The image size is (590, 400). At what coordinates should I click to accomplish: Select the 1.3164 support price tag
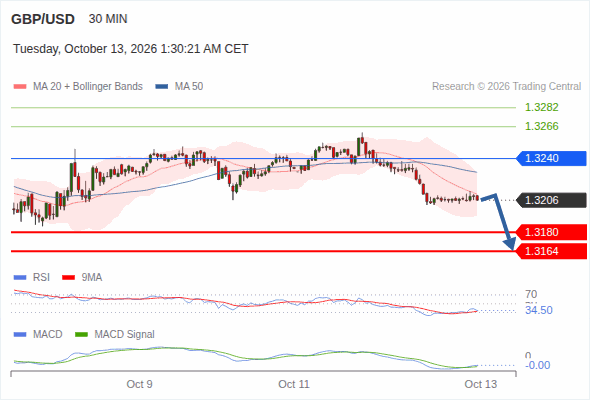pyautogui.click(x=552, y=251)
